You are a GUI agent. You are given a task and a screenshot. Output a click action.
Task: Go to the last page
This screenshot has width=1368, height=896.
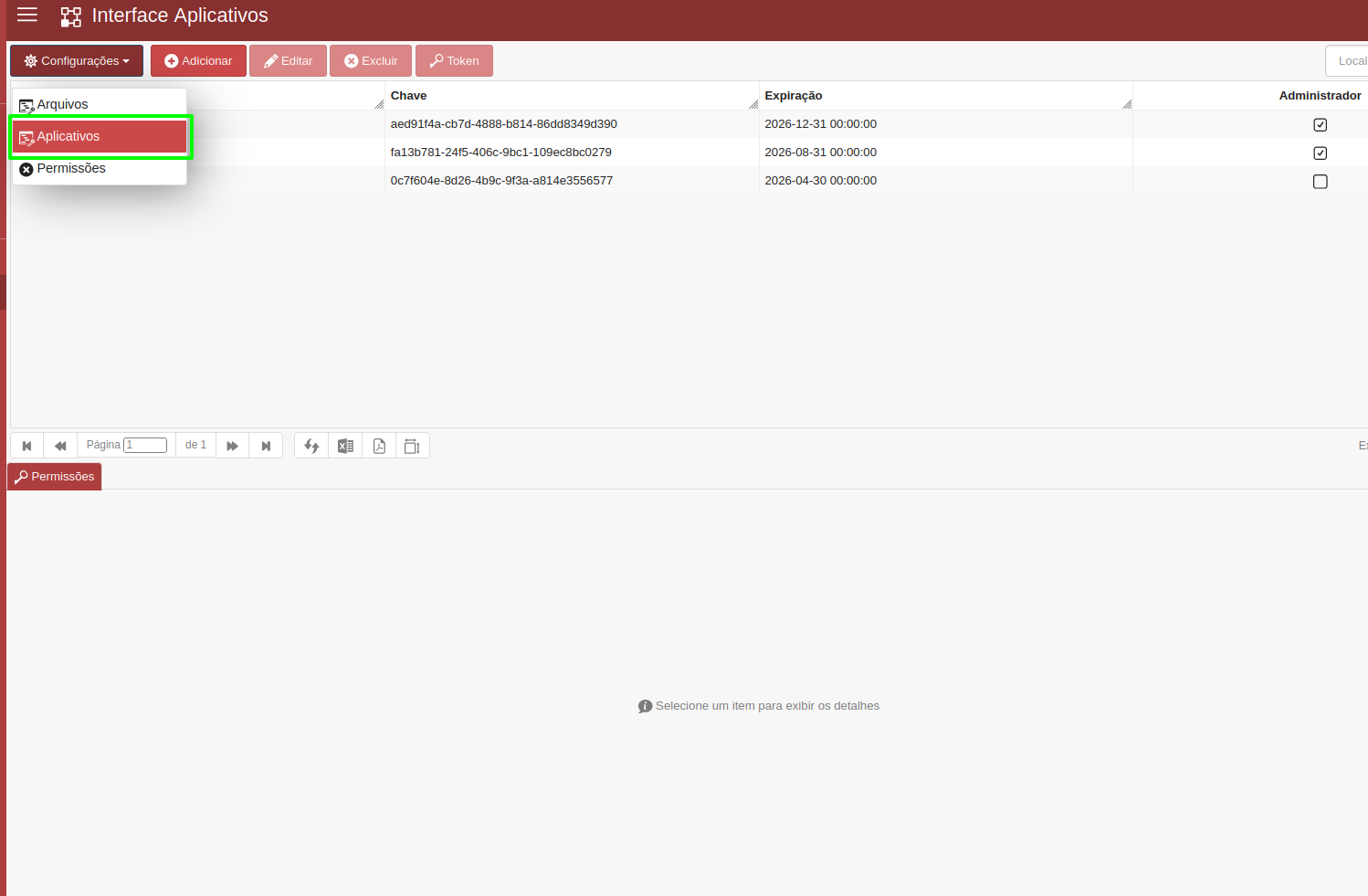pos(266,446)
